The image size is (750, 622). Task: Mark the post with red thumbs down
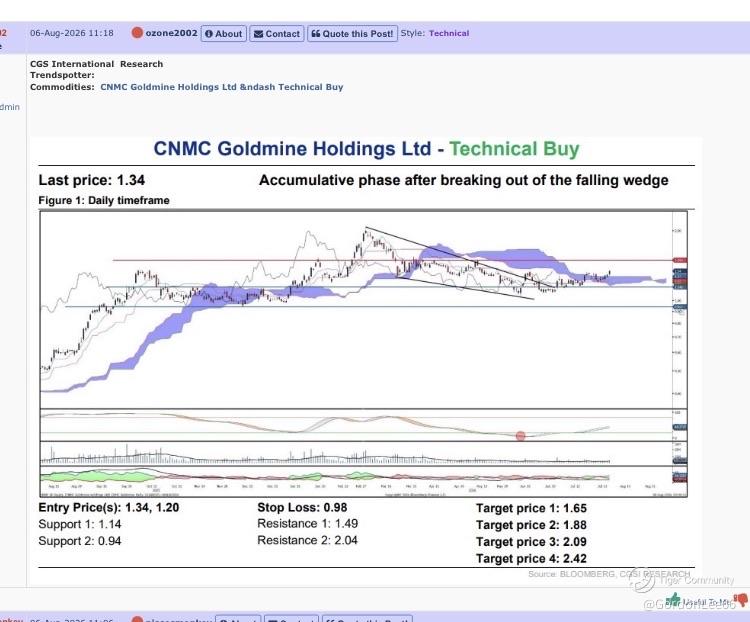[x=741, y=600]
